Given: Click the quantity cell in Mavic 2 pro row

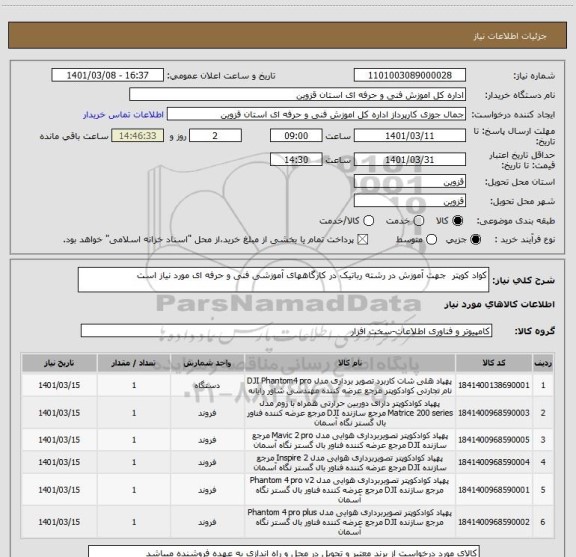Looking at the screenshot, I should pyautogui.click(x=134, y=440).
